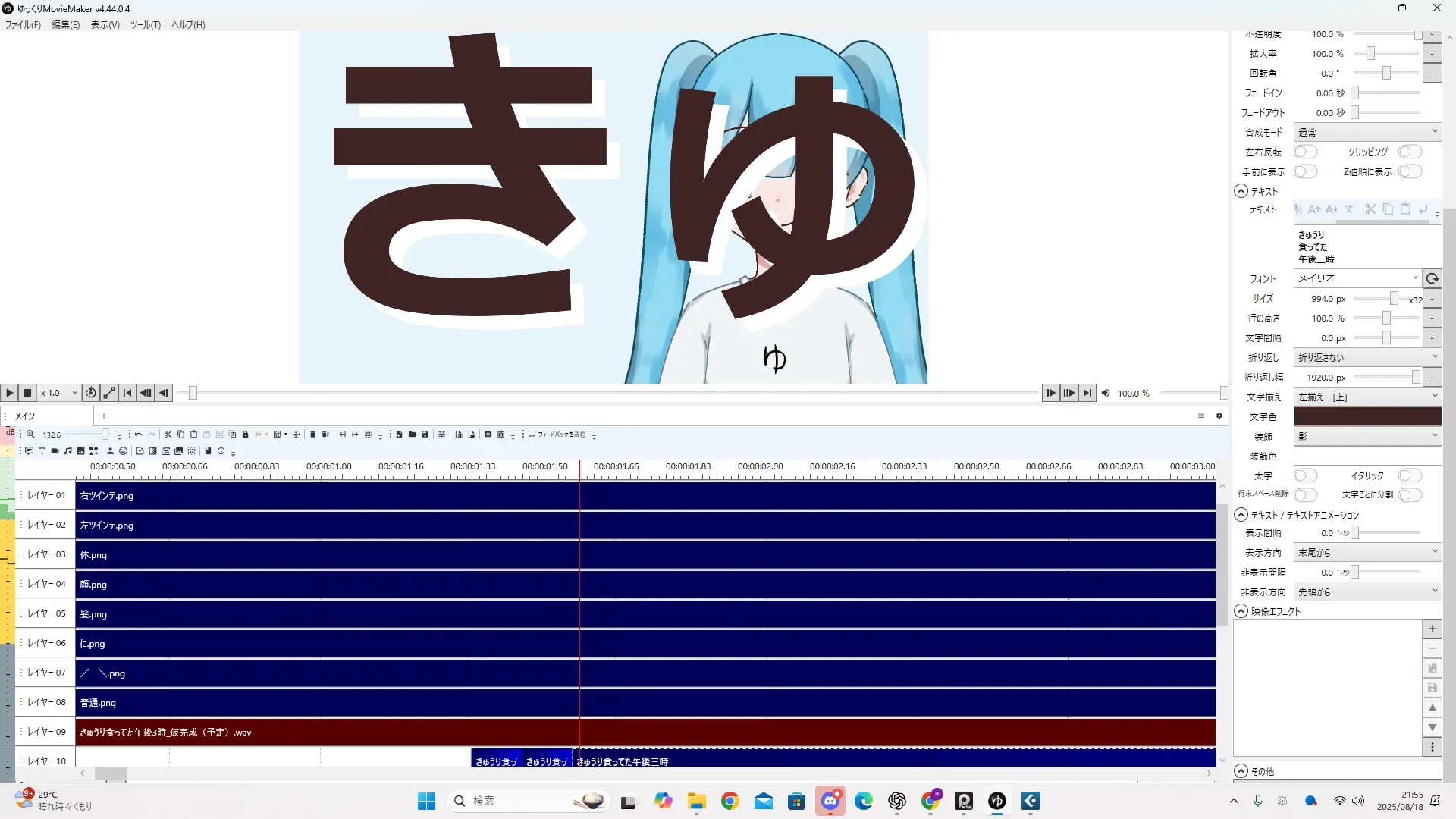Image resolution: width=1456 pixels, height=819 pixels.
Task: Collapse the 映像エフェクト section
Action: click(1241, 611)
